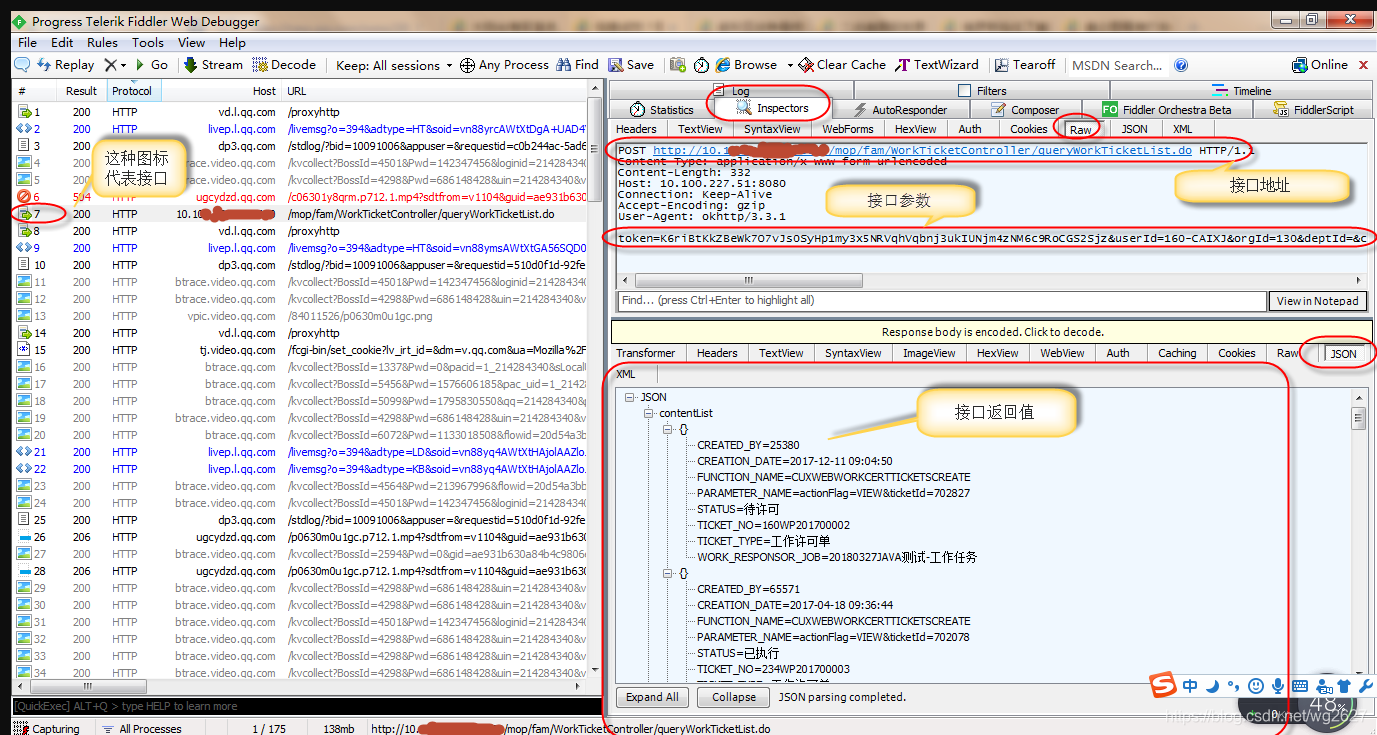Click the Tearoff toolbar button
Screen dimensions: 1377x735
[x=1025, y=65]
